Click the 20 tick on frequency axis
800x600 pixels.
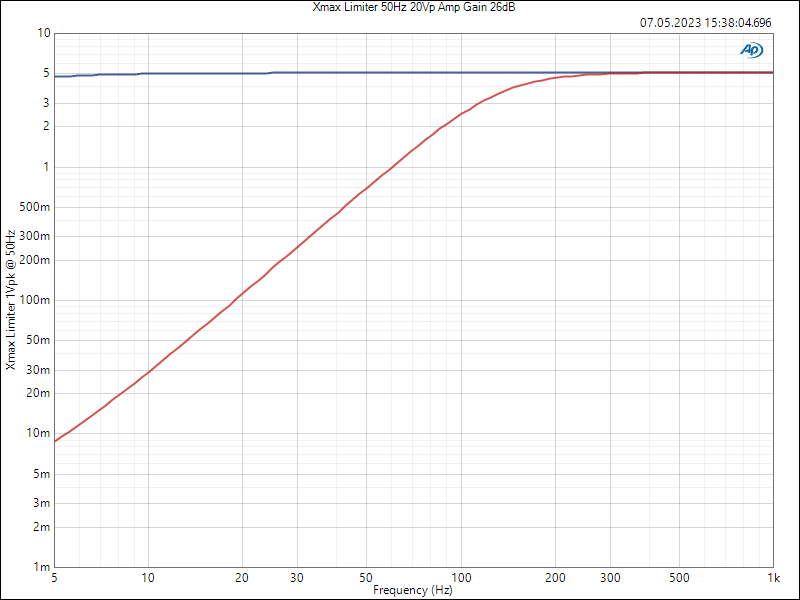[242, 578]
